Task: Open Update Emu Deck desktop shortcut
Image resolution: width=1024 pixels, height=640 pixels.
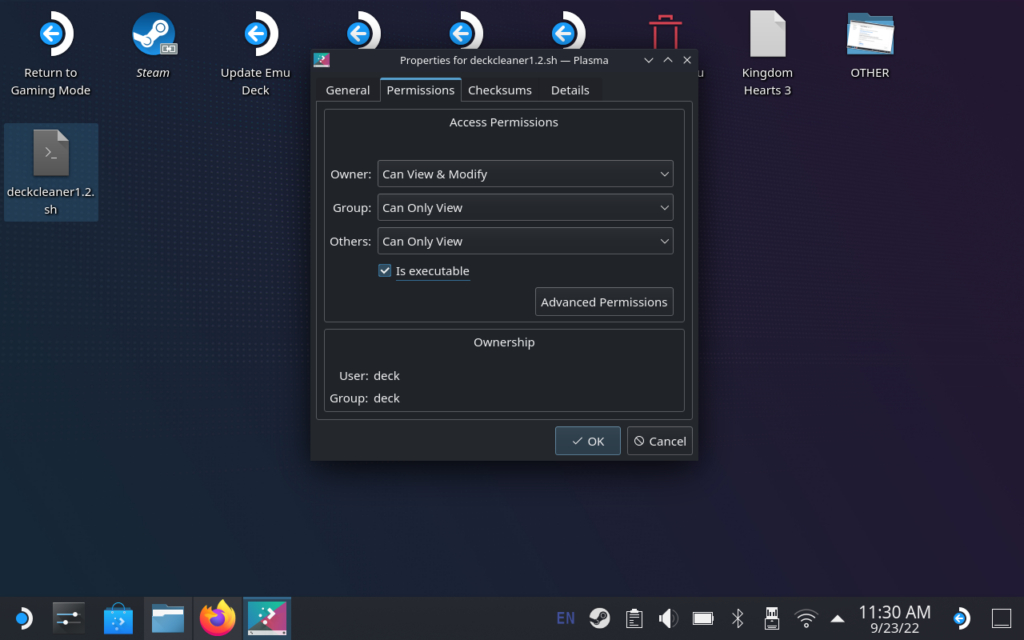Action: [255, 54]
